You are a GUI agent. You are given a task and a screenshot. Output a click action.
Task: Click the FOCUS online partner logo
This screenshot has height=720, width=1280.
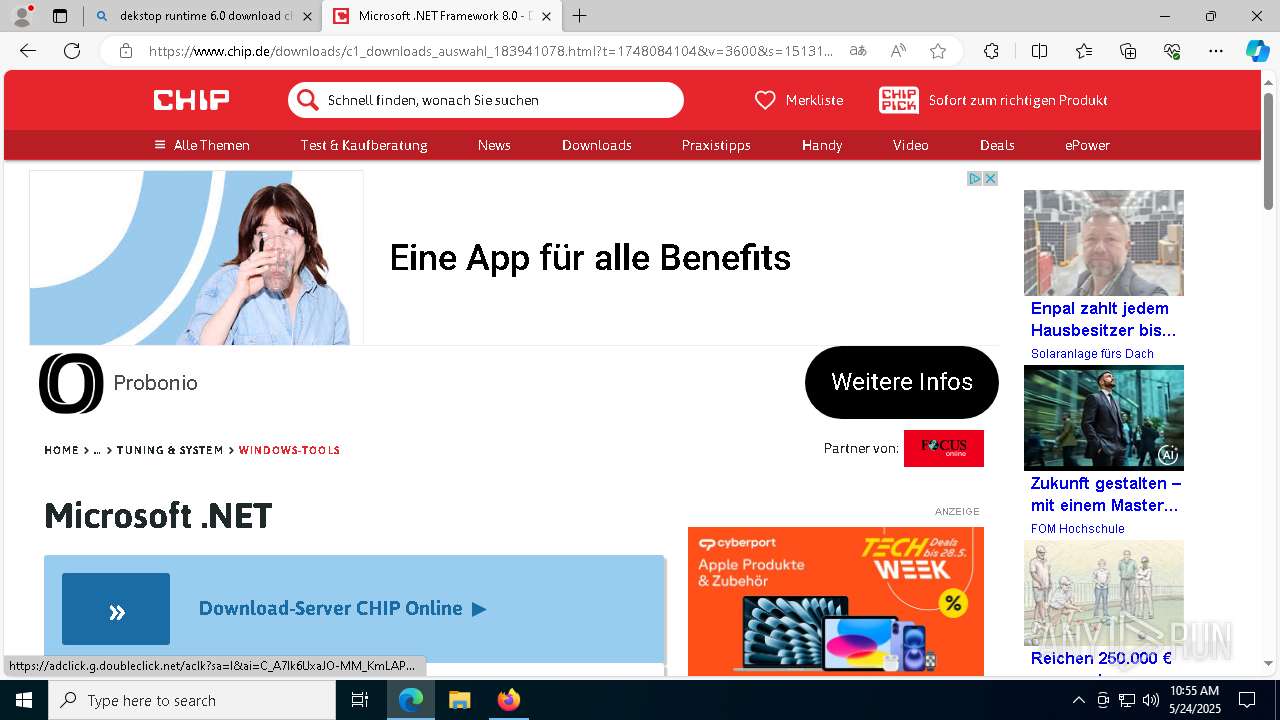[x=944, y=448]
